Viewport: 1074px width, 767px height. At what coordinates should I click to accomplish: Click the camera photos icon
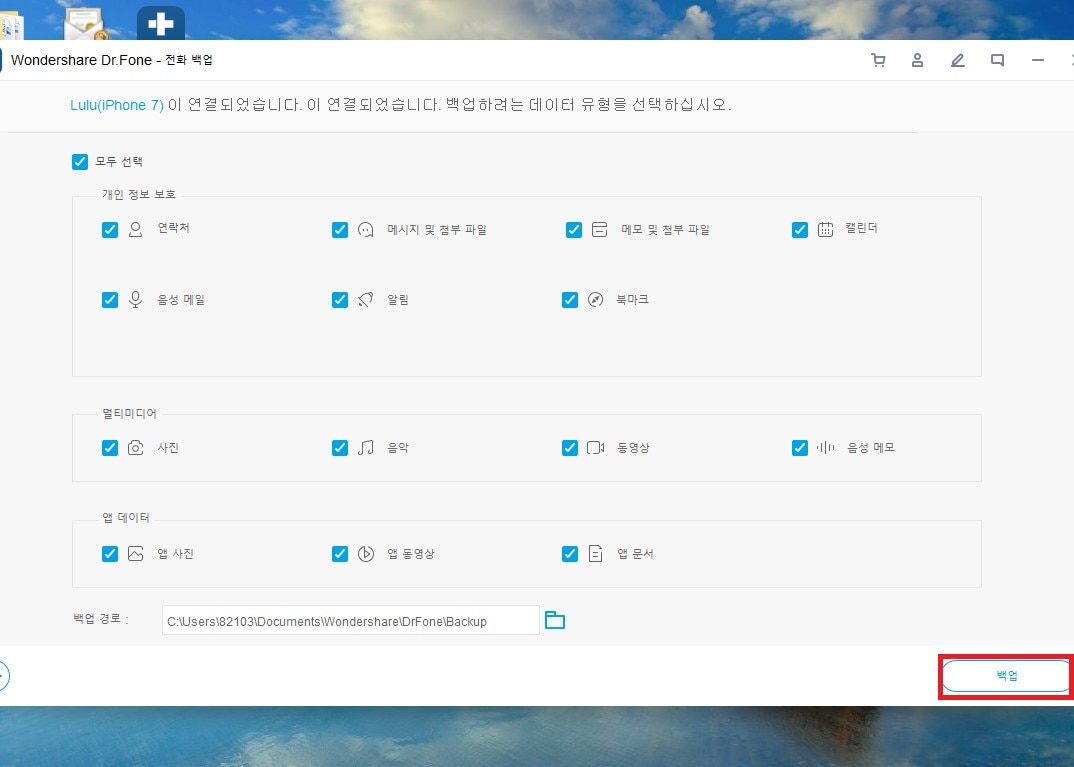coord(136,447)
